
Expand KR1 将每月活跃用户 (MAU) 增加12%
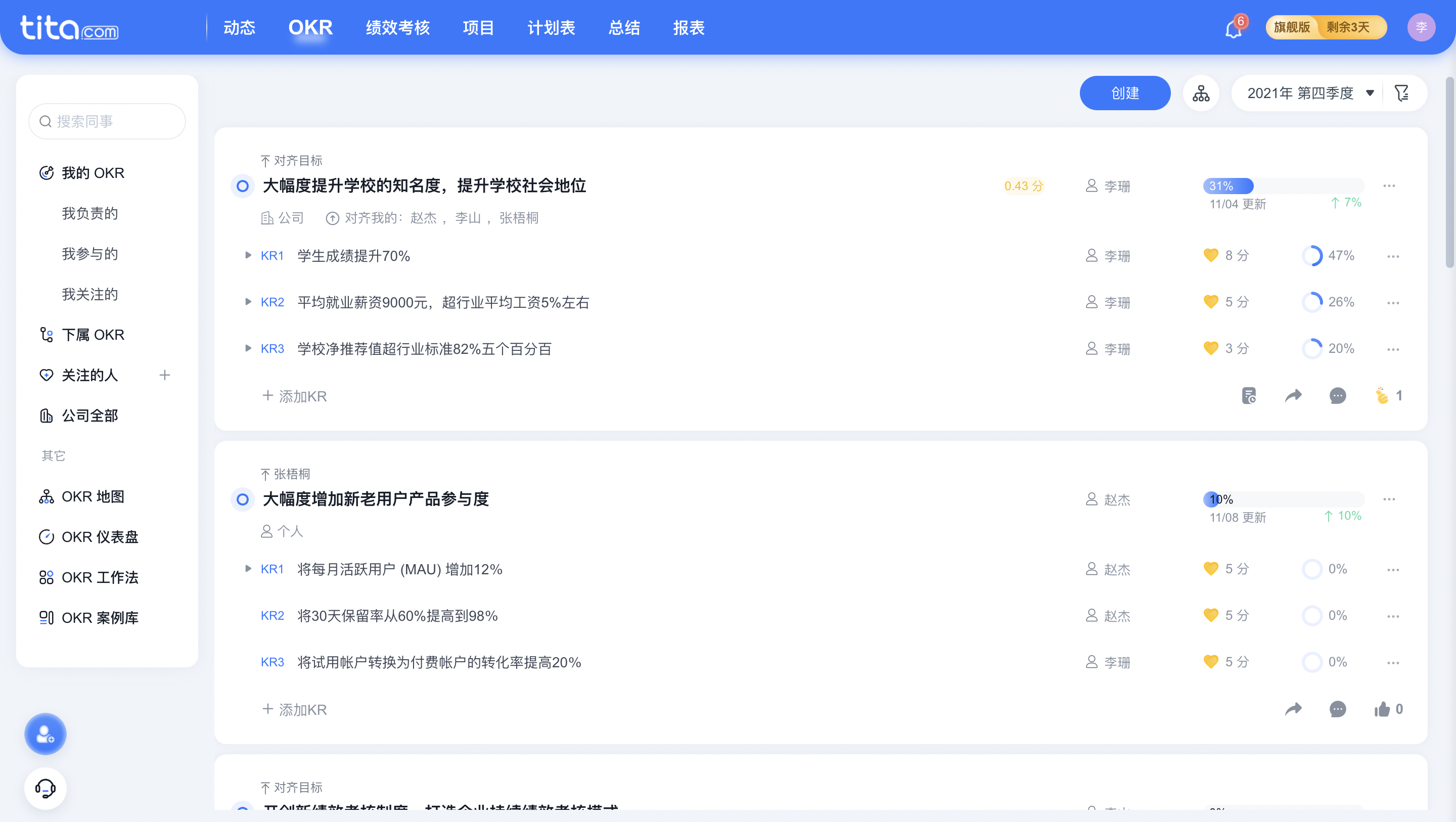(x=248, y=569)
